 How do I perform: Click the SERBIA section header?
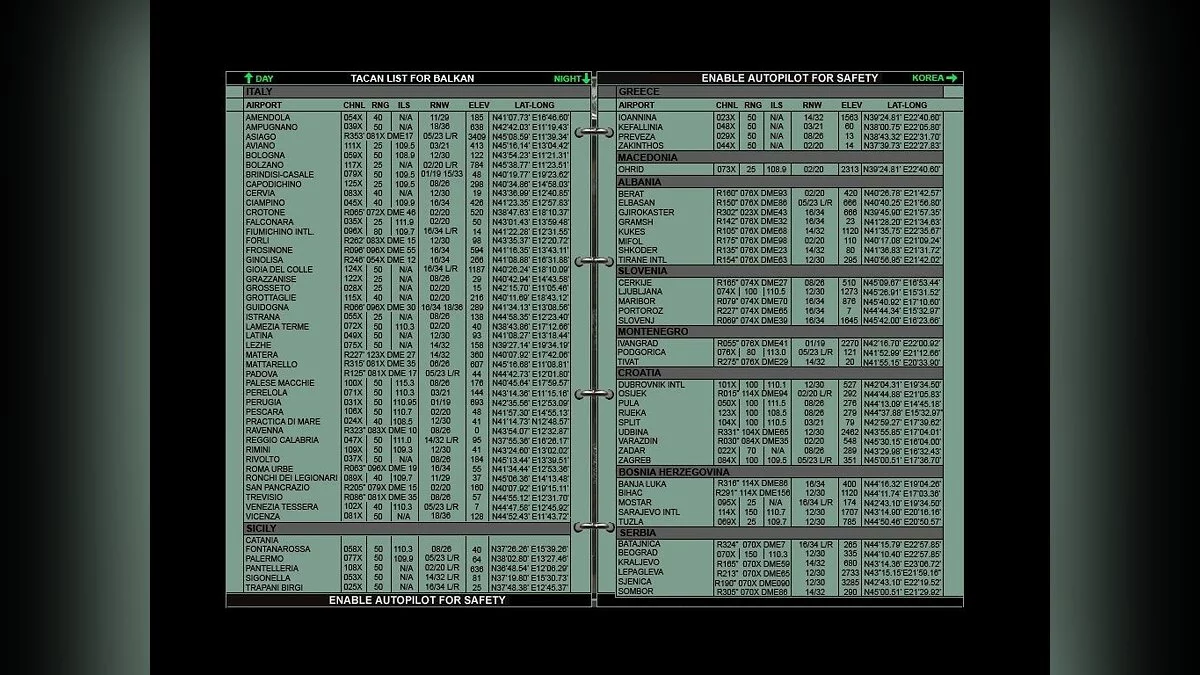pyautogui.click(x=637, y=533)
